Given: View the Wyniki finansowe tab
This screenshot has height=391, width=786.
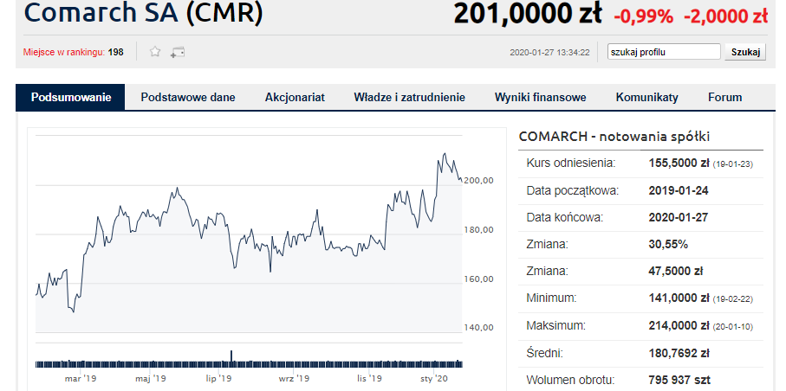Looking at the screenshot, I should tap(540, 97).
